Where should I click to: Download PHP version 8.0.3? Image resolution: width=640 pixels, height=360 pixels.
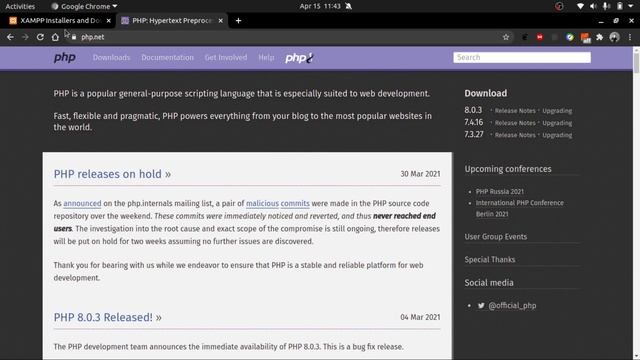click(x=473, y=110)
